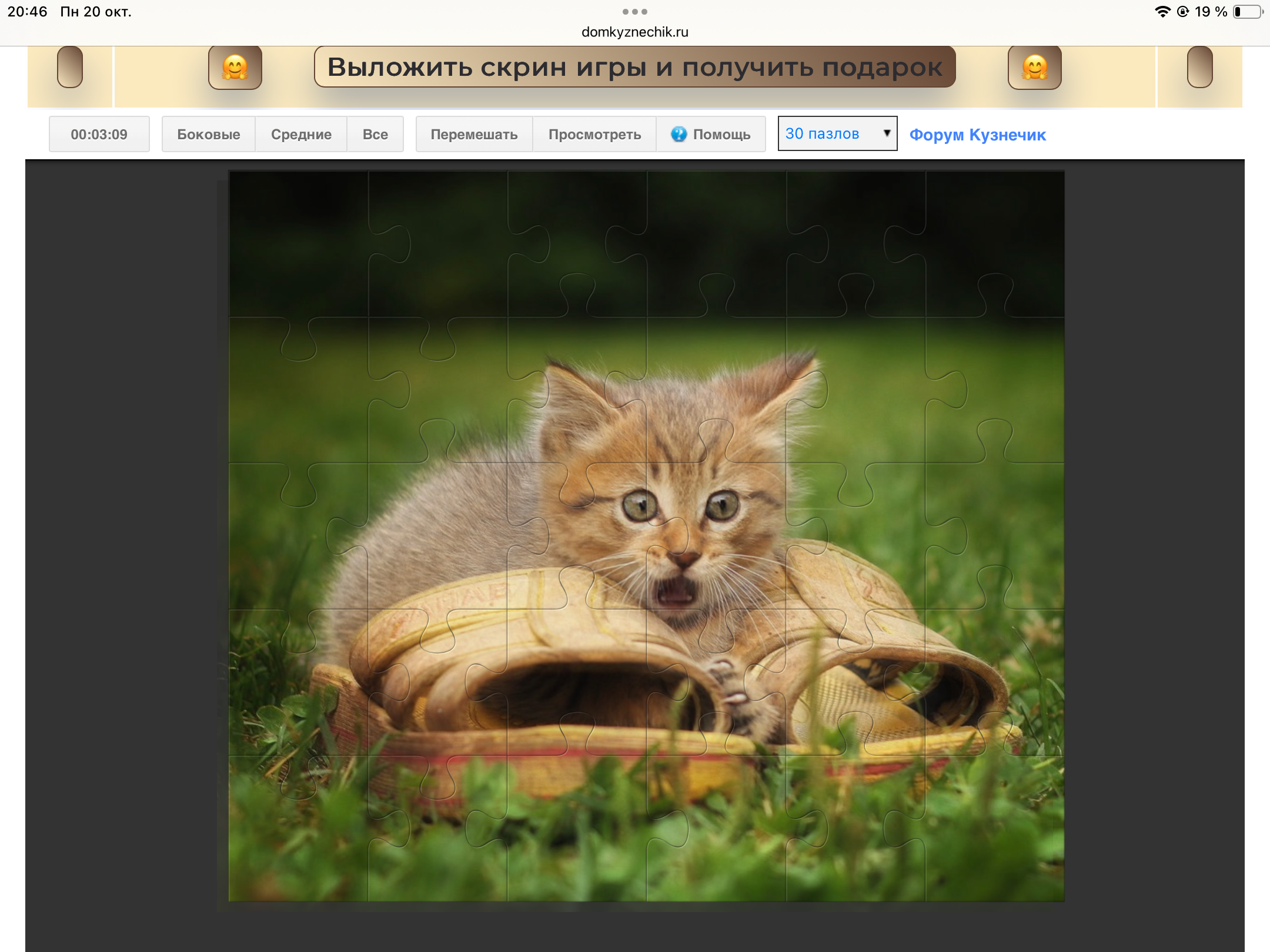Tap the Wi-Fi status icon
Image resolution: width=1270 pixels, height=952 pixels.
1162,12
